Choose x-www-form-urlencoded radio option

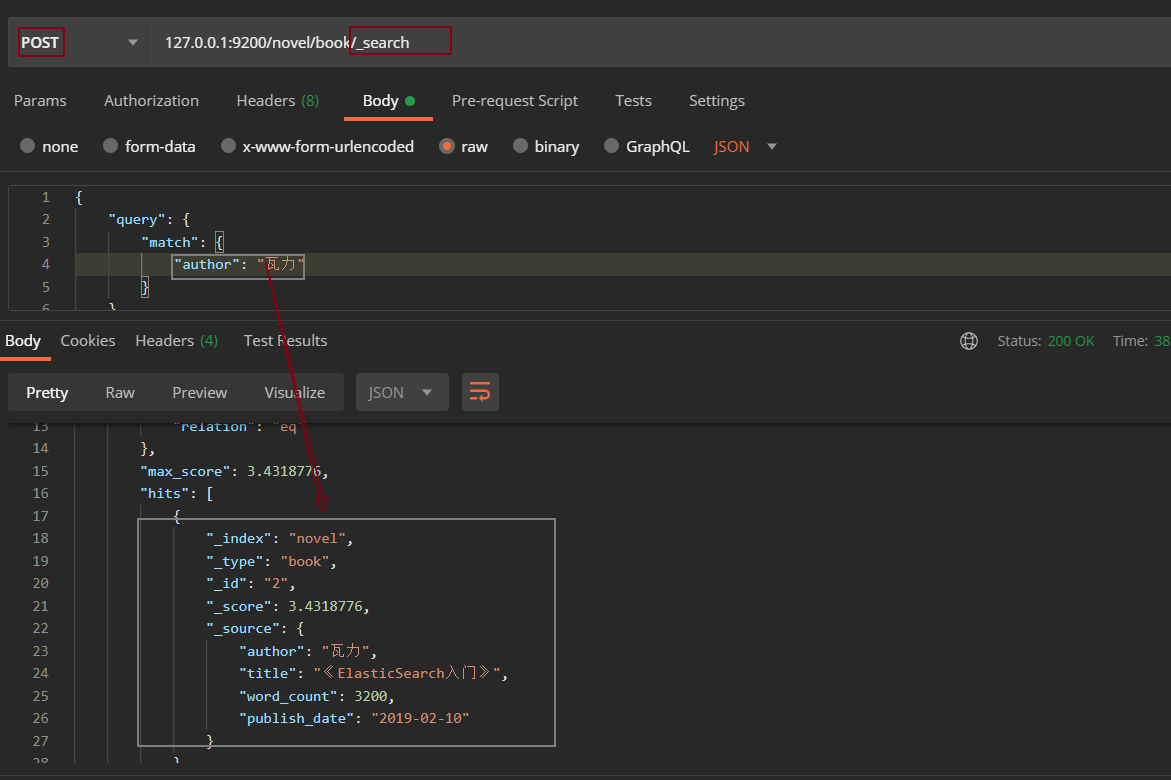(x=228, y=146)
